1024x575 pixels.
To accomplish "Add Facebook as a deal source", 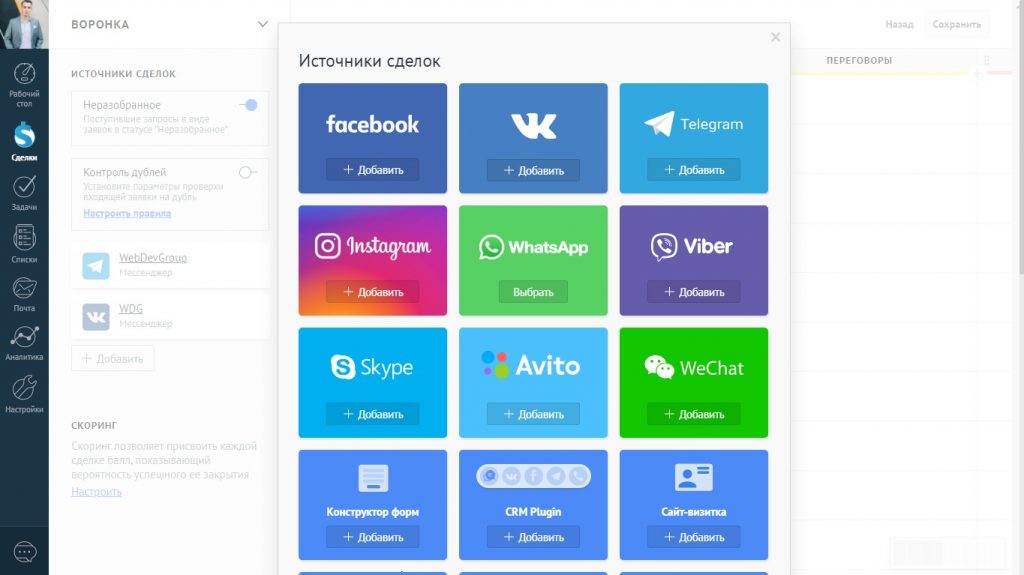I will 373,170.
